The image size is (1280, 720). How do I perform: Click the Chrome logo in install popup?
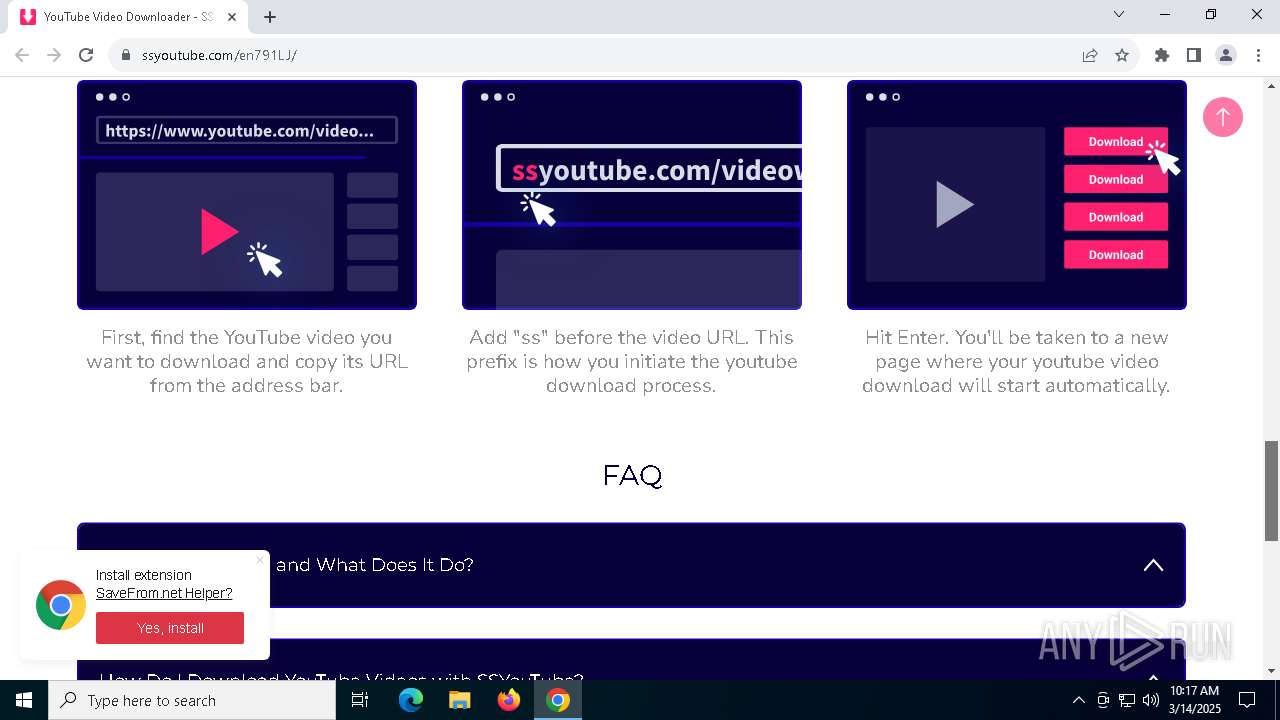[x=61, y=605]
